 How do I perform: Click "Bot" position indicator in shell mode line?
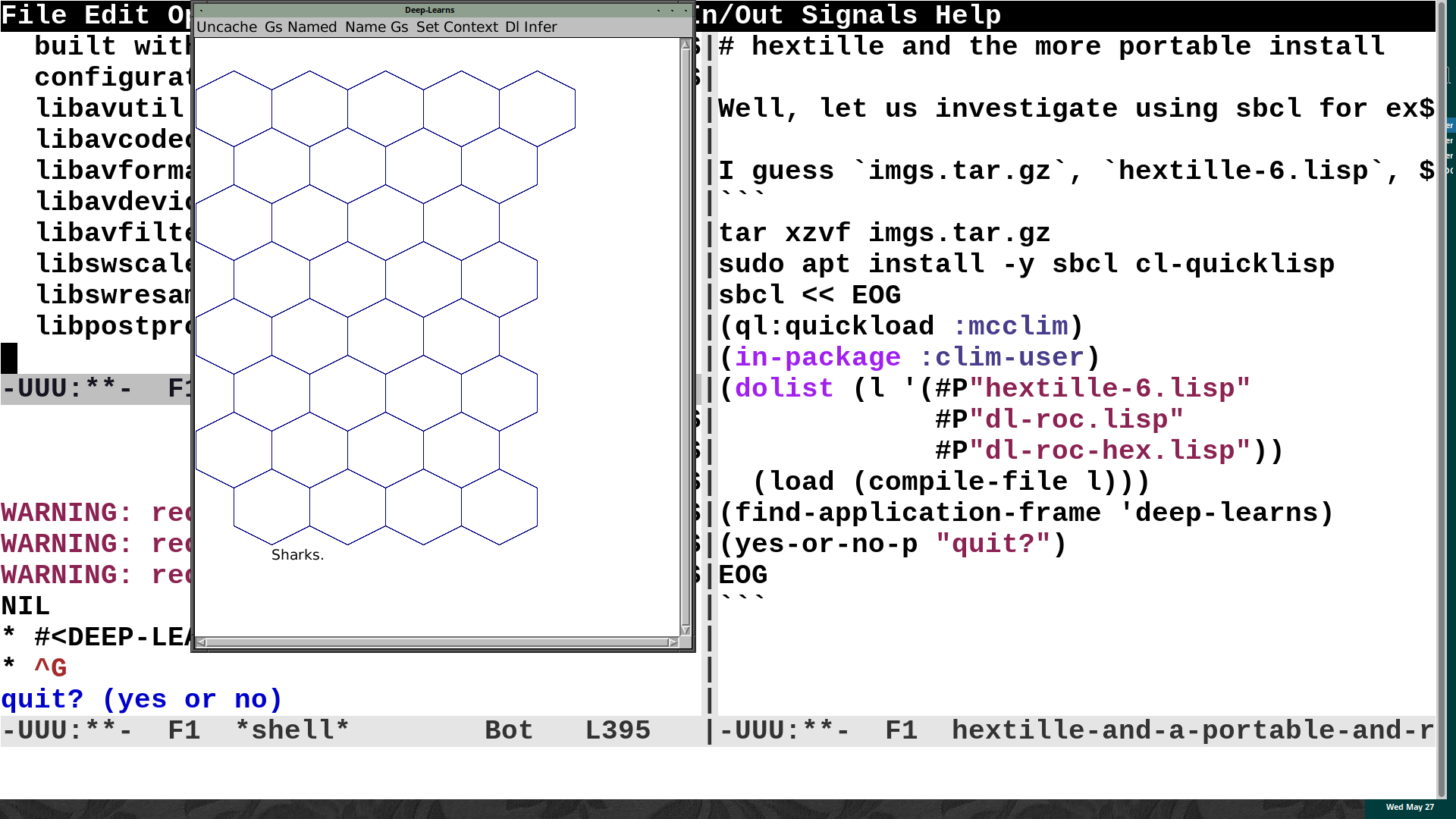tap(509, 730)
